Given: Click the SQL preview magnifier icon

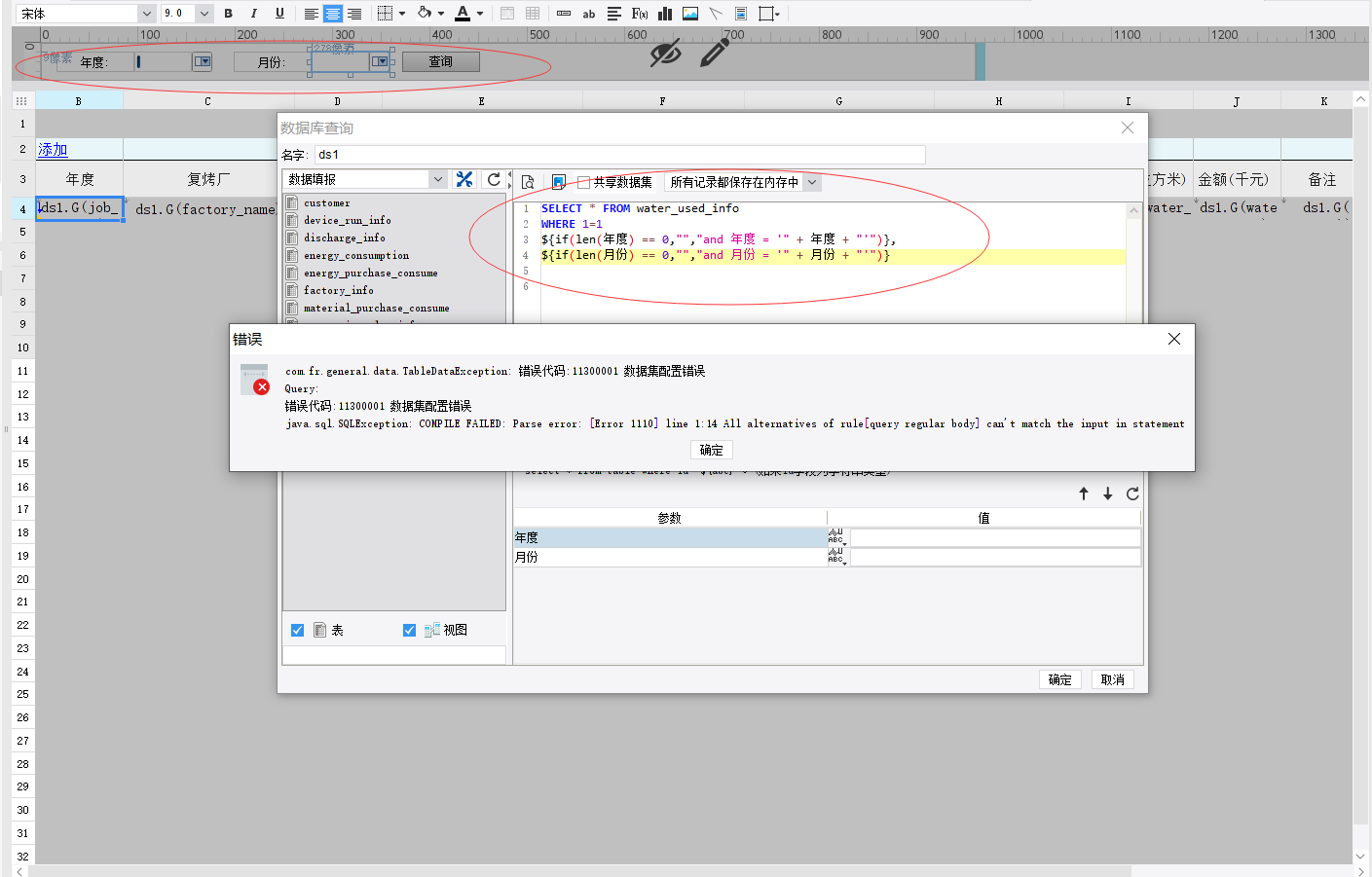Looking at the screenshot, I should [528, 182].
